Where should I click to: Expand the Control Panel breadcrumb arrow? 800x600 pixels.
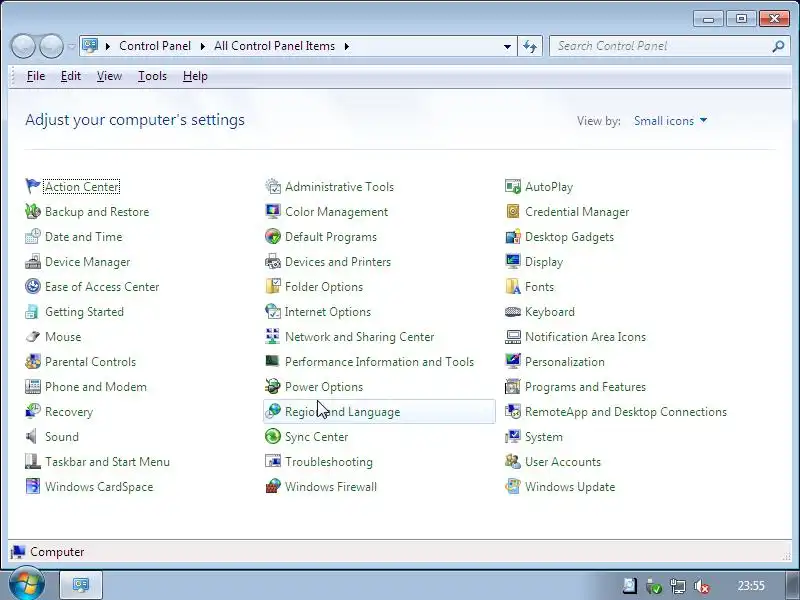coord(203,46)
